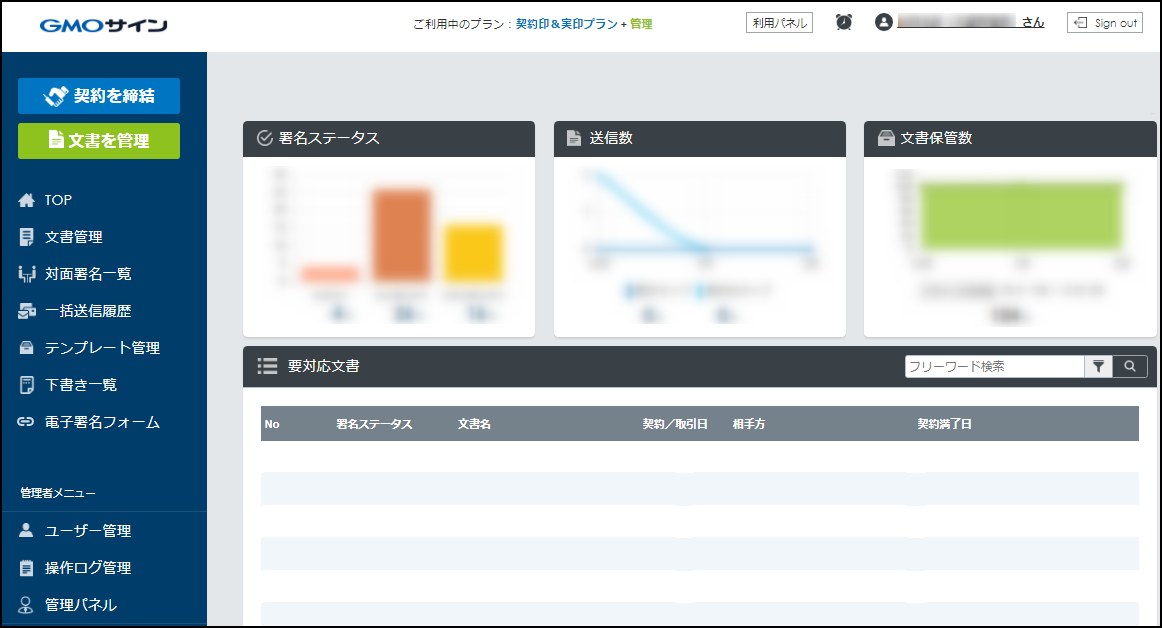Click the magnifier search icon
The width and height of the screenshot is (1162, 628).
coord(1130,367)
